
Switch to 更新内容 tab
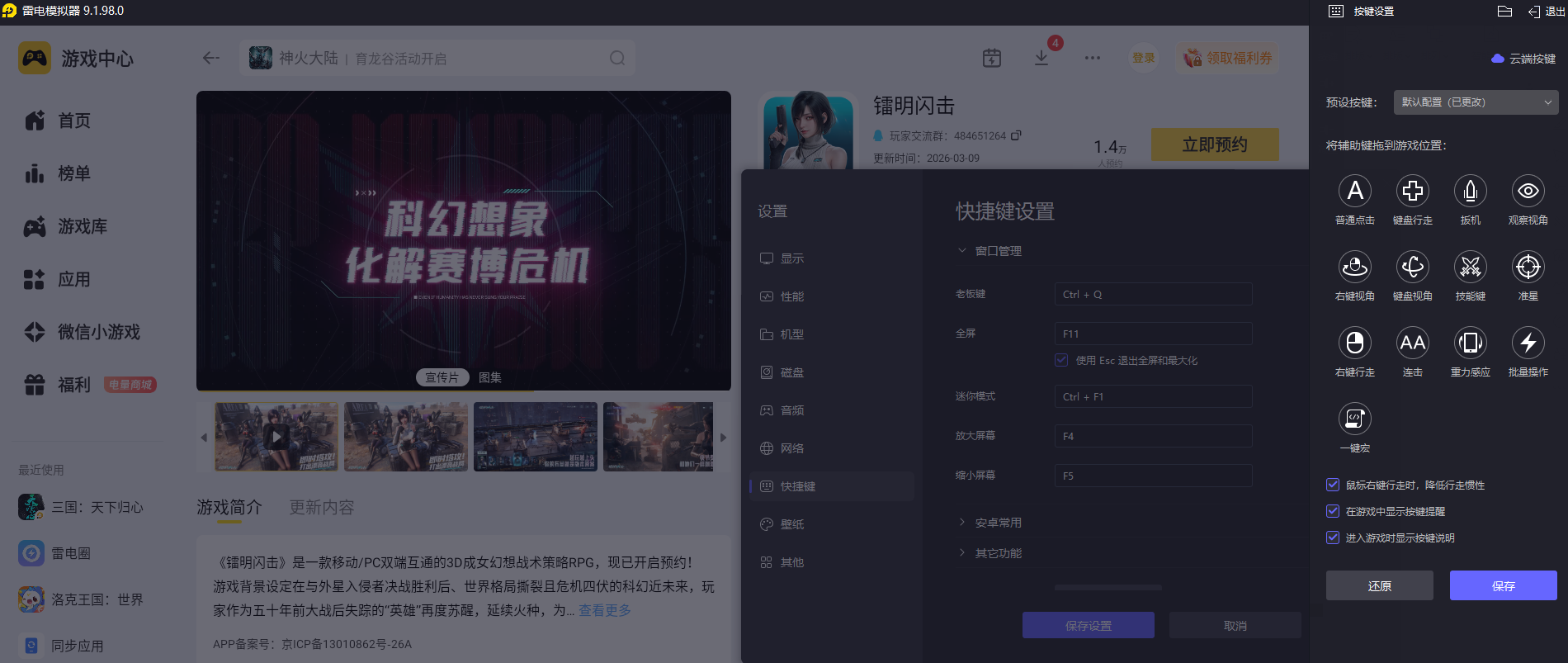pyautogui.click(x=322, y=507)
